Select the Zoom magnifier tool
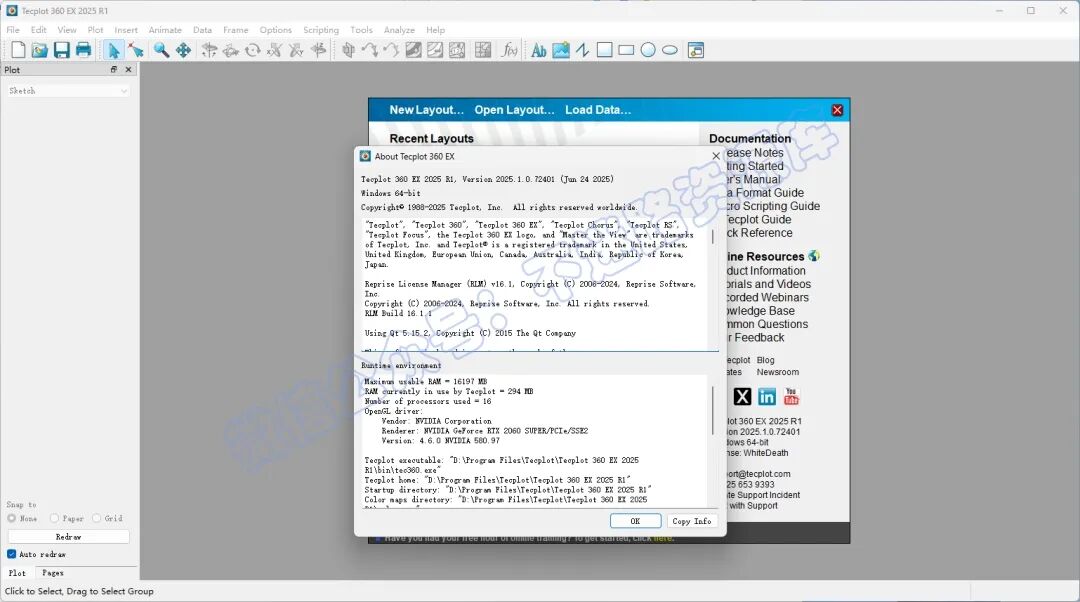This screenshot has height=602, width=1080. pos(161,50)
